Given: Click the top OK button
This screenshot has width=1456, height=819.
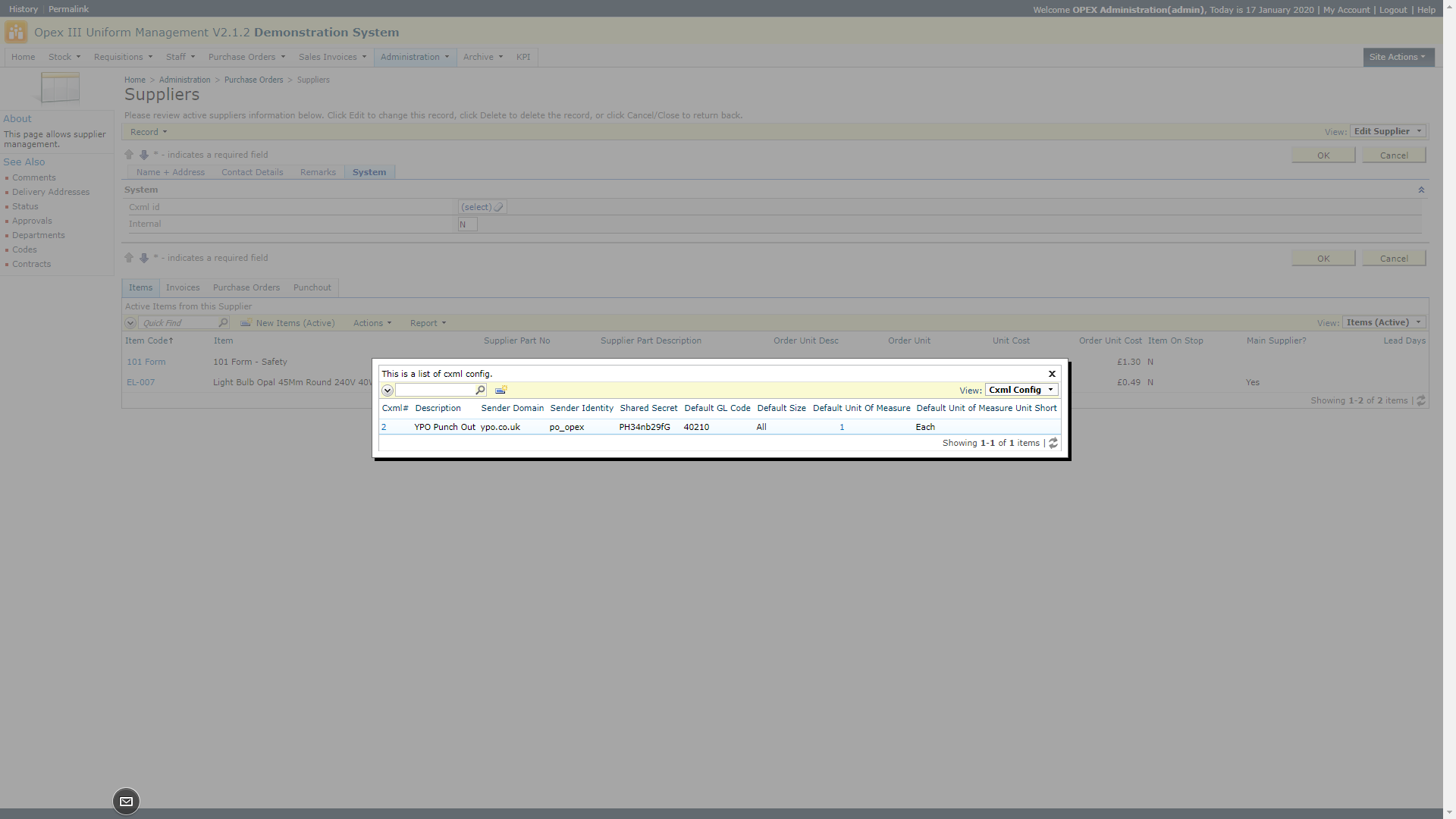Looking at the screenshot, I should (1323, 155).
